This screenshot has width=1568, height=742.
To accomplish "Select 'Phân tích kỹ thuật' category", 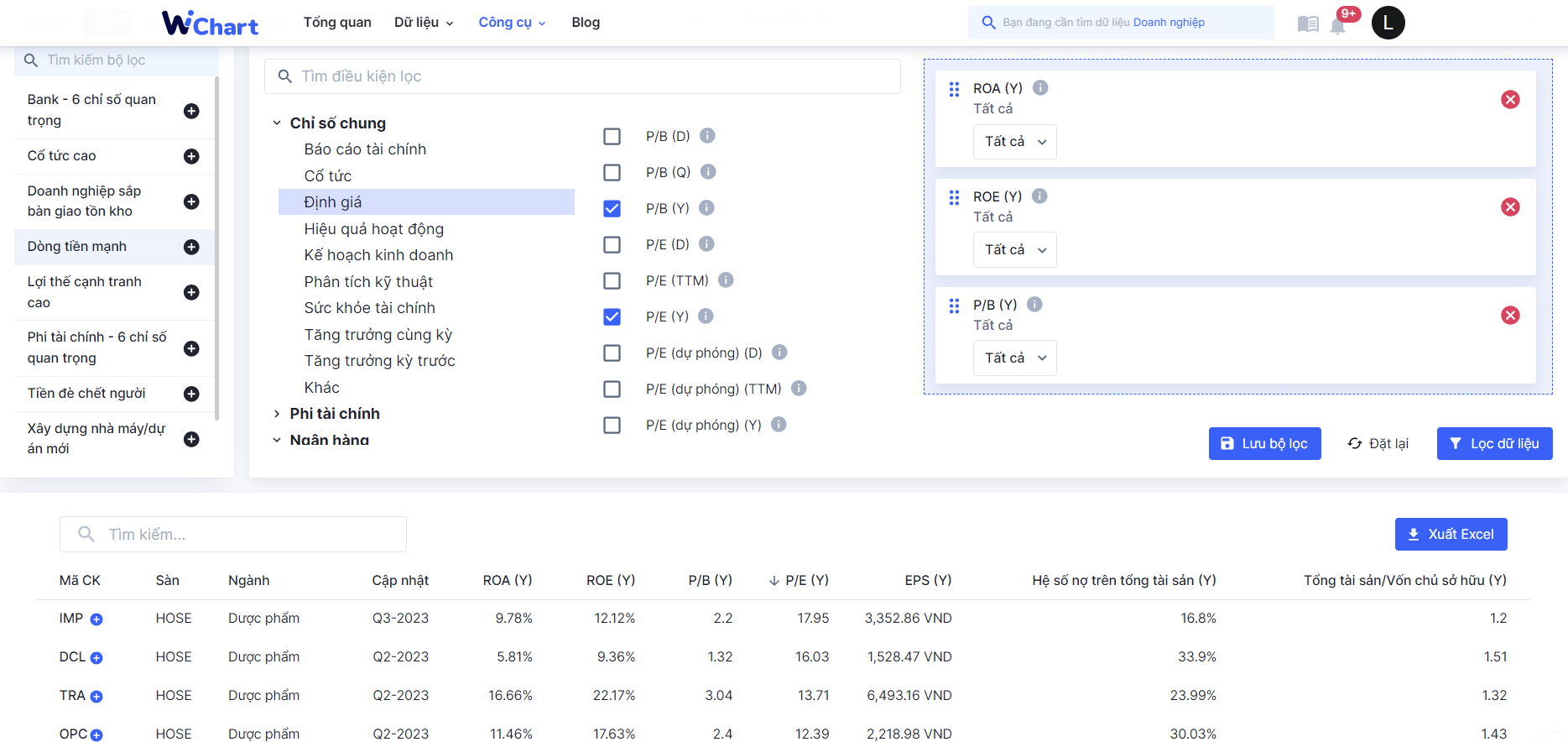I will coord(368,282).
